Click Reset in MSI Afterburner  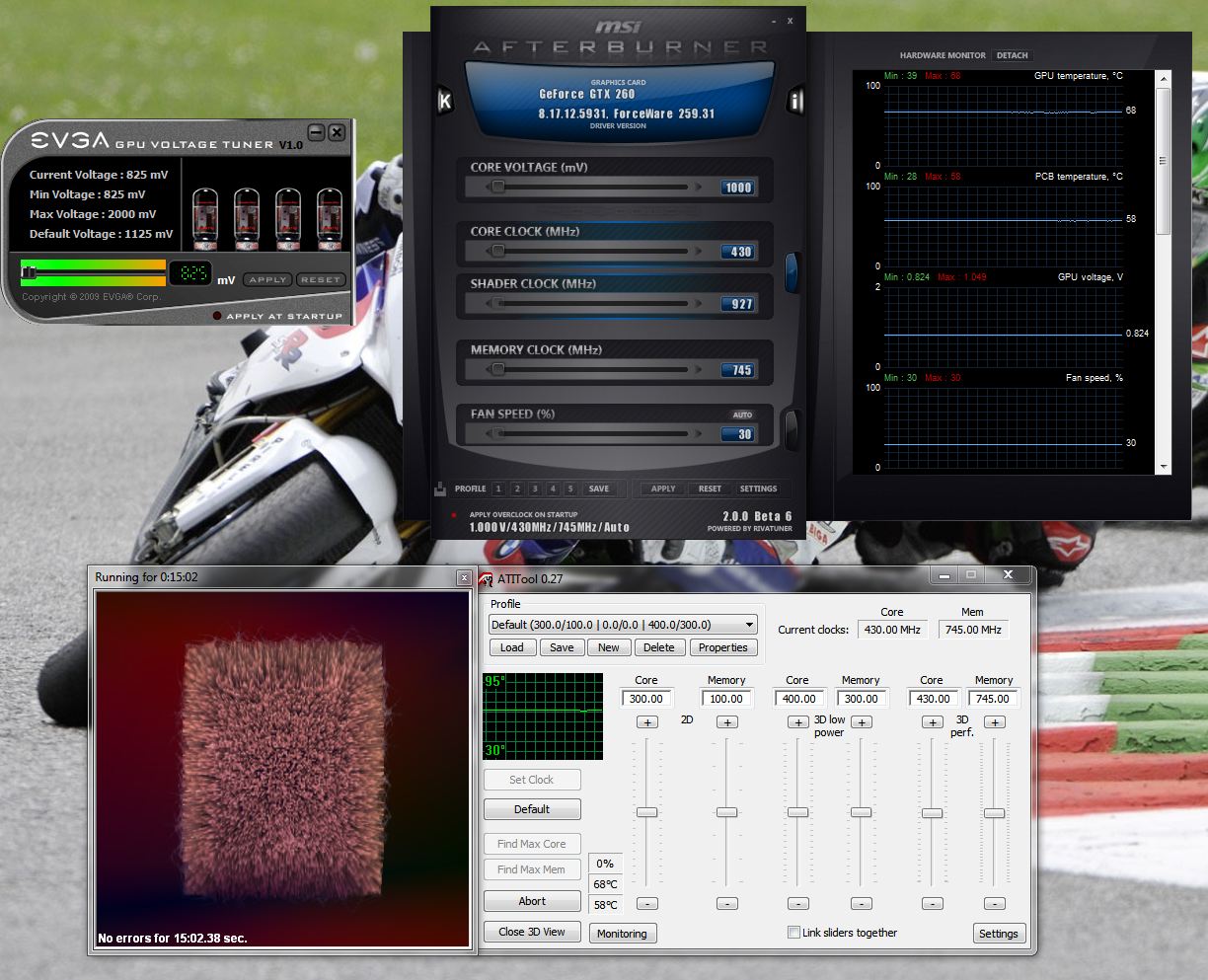tap(710, 489)
